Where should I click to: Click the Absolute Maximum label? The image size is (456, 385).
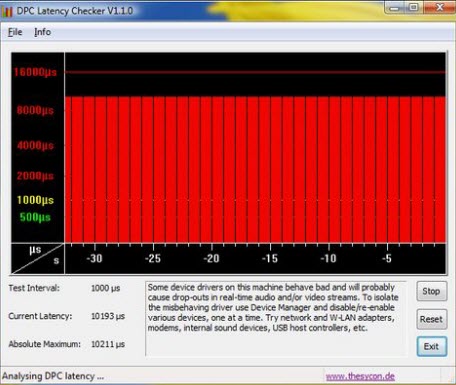(x=44, y=344)
